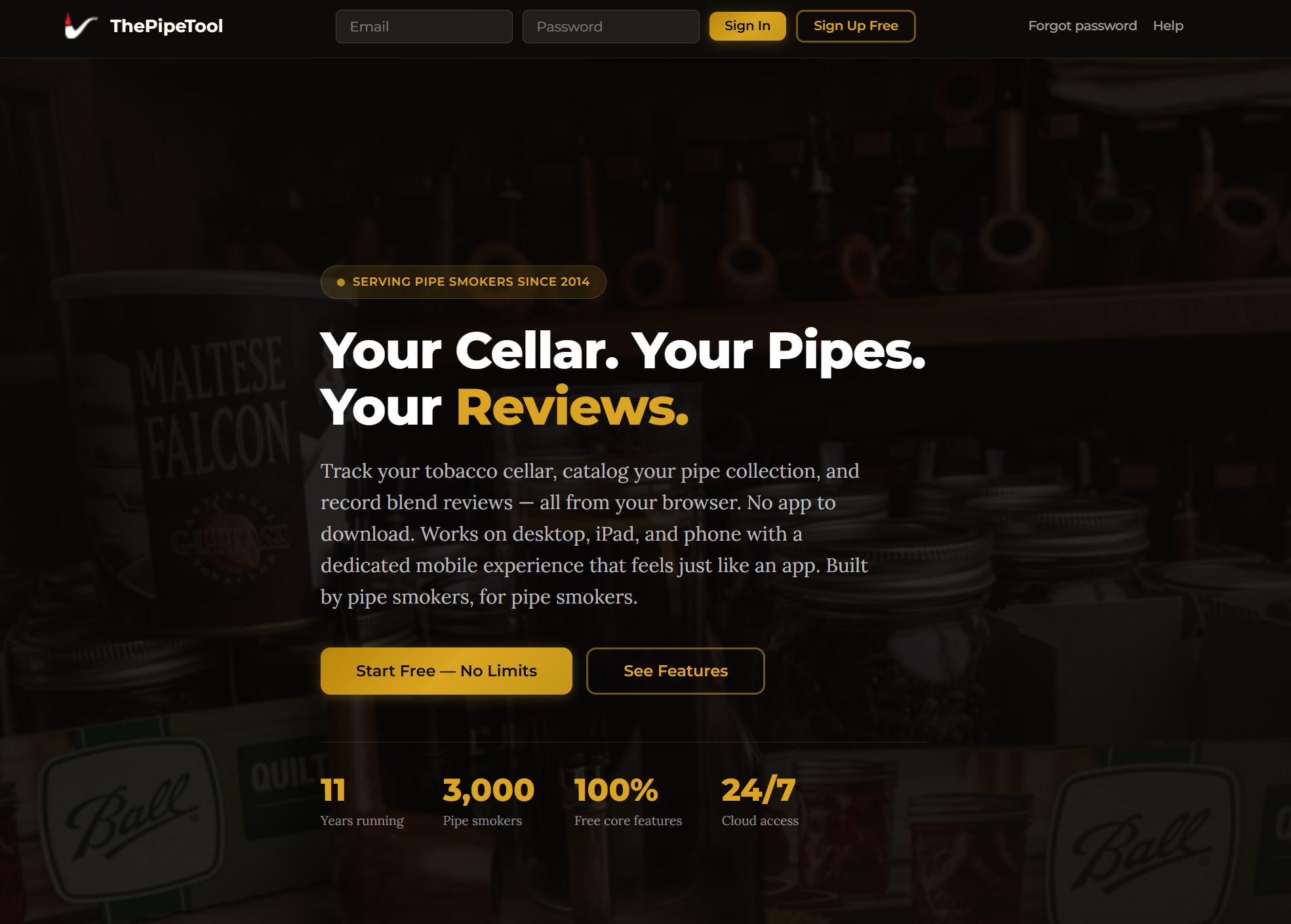Click the gold Reviews headline word
1291x924 pixels.
point(572,407)
